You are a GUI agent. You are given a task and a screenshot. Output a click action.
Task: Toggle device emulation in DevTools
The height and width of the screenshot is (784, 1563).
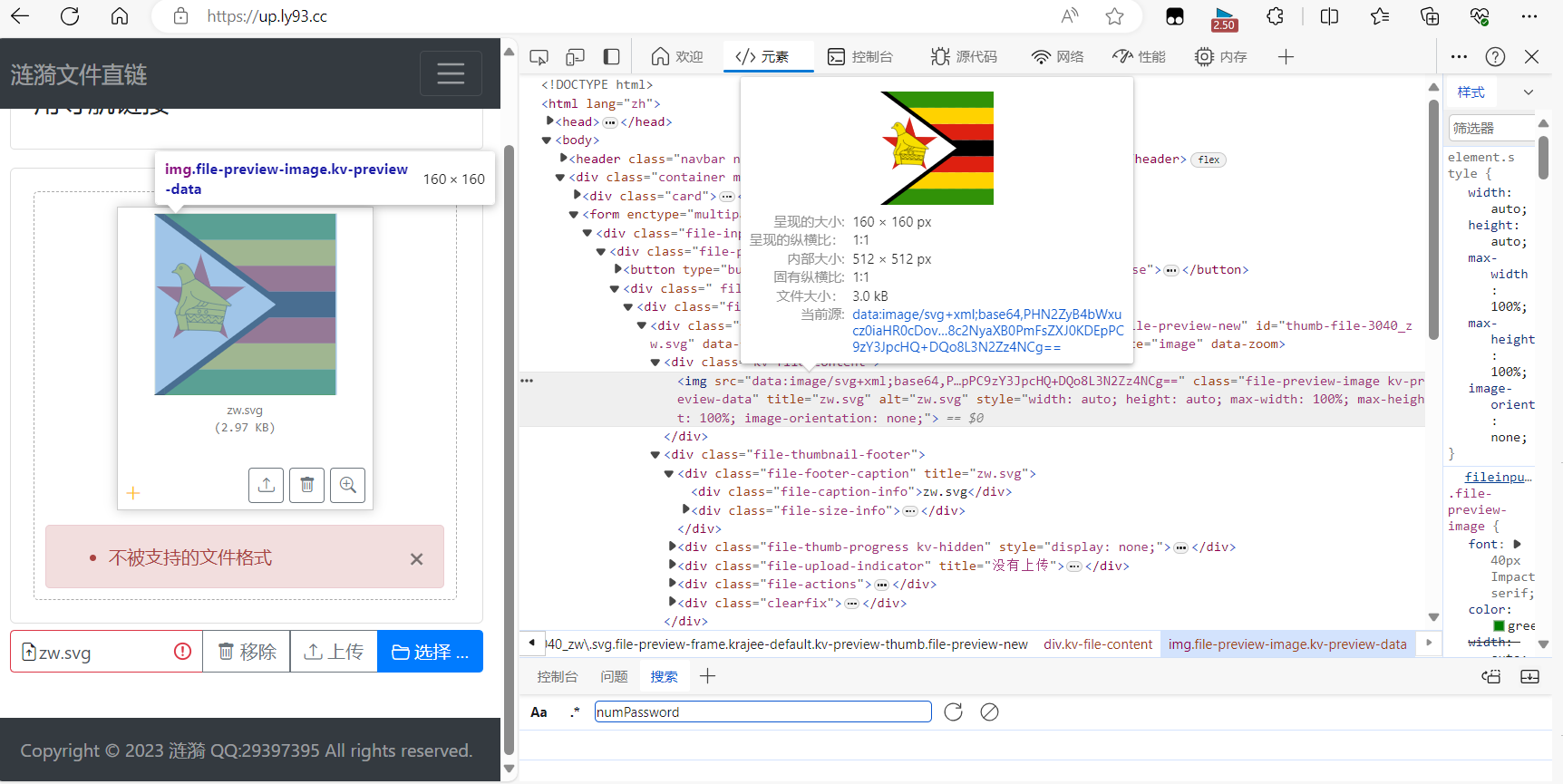(575, 57)
